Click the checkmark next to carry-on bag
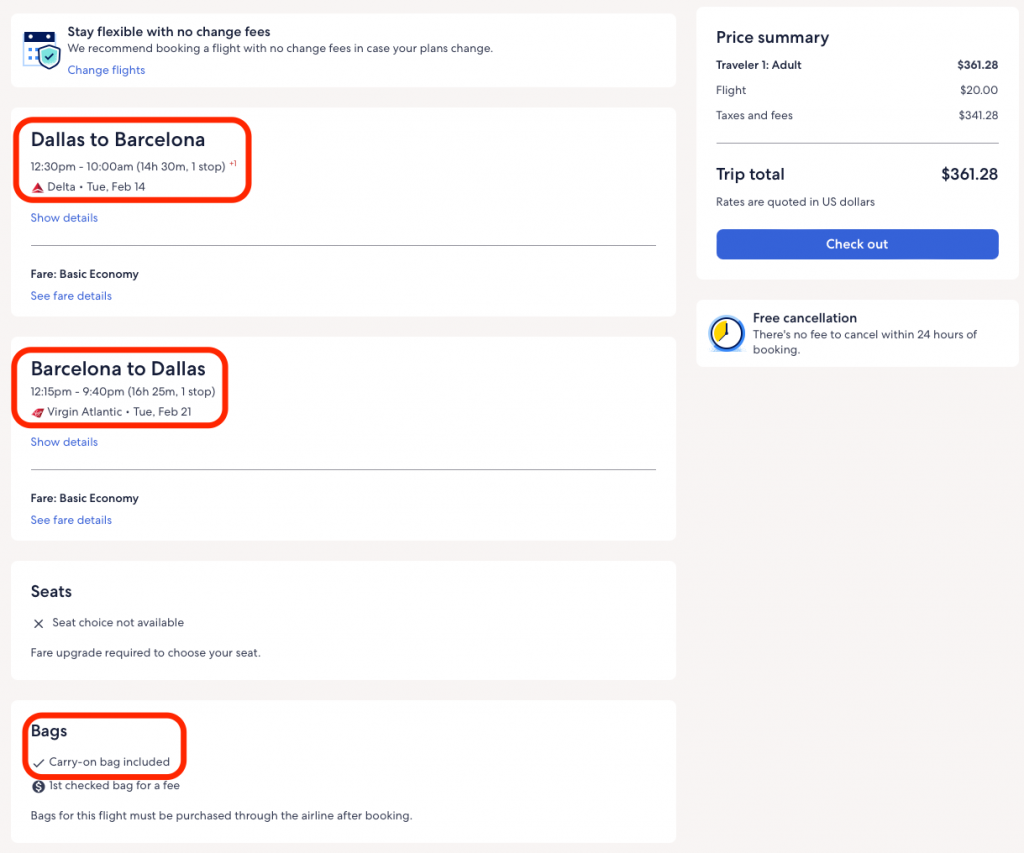 38,762
